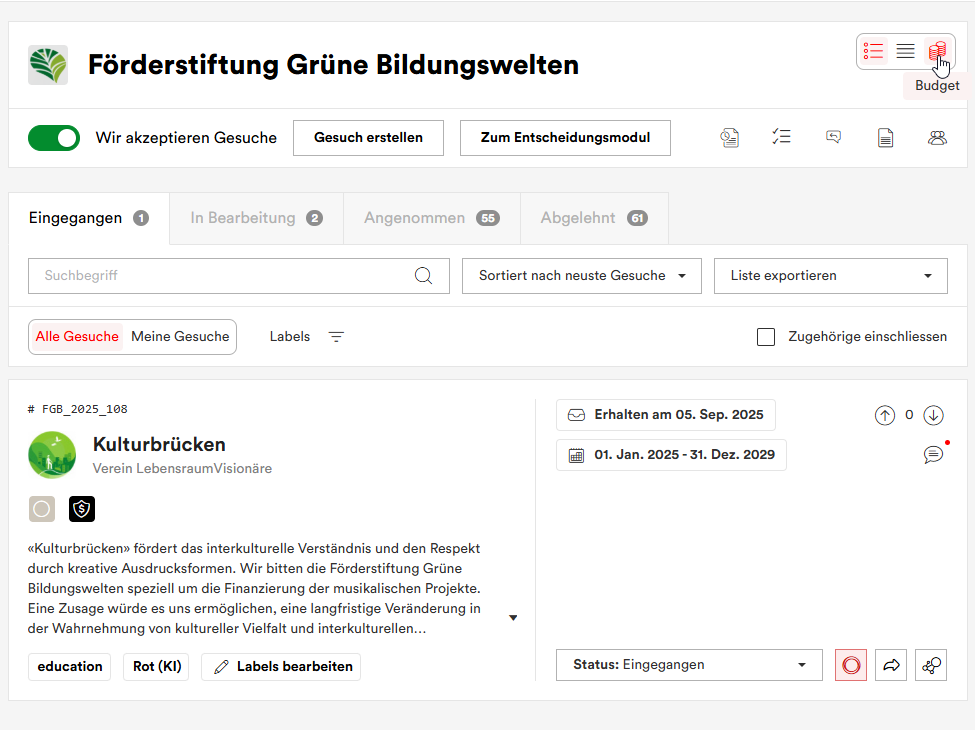Screen dimensions: 975x730
Task: Open the checklist icon in toolbar
Action: point(781,138)
